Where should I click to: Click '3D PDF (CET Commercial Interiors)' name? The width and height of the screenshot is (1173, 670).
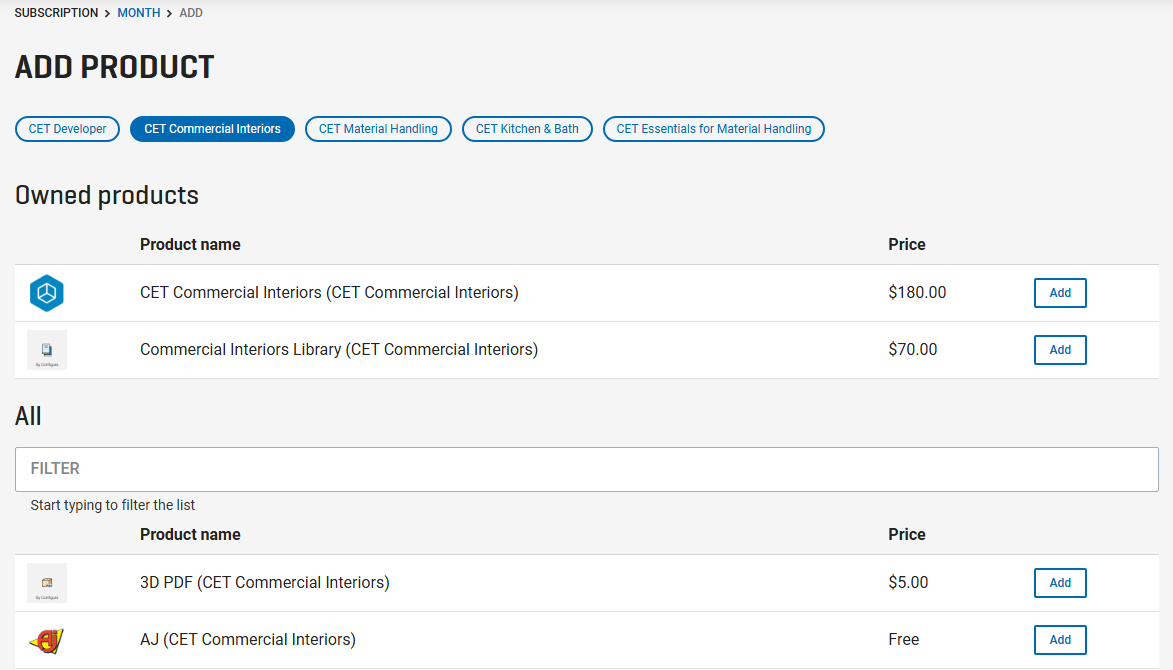[265, 583]
